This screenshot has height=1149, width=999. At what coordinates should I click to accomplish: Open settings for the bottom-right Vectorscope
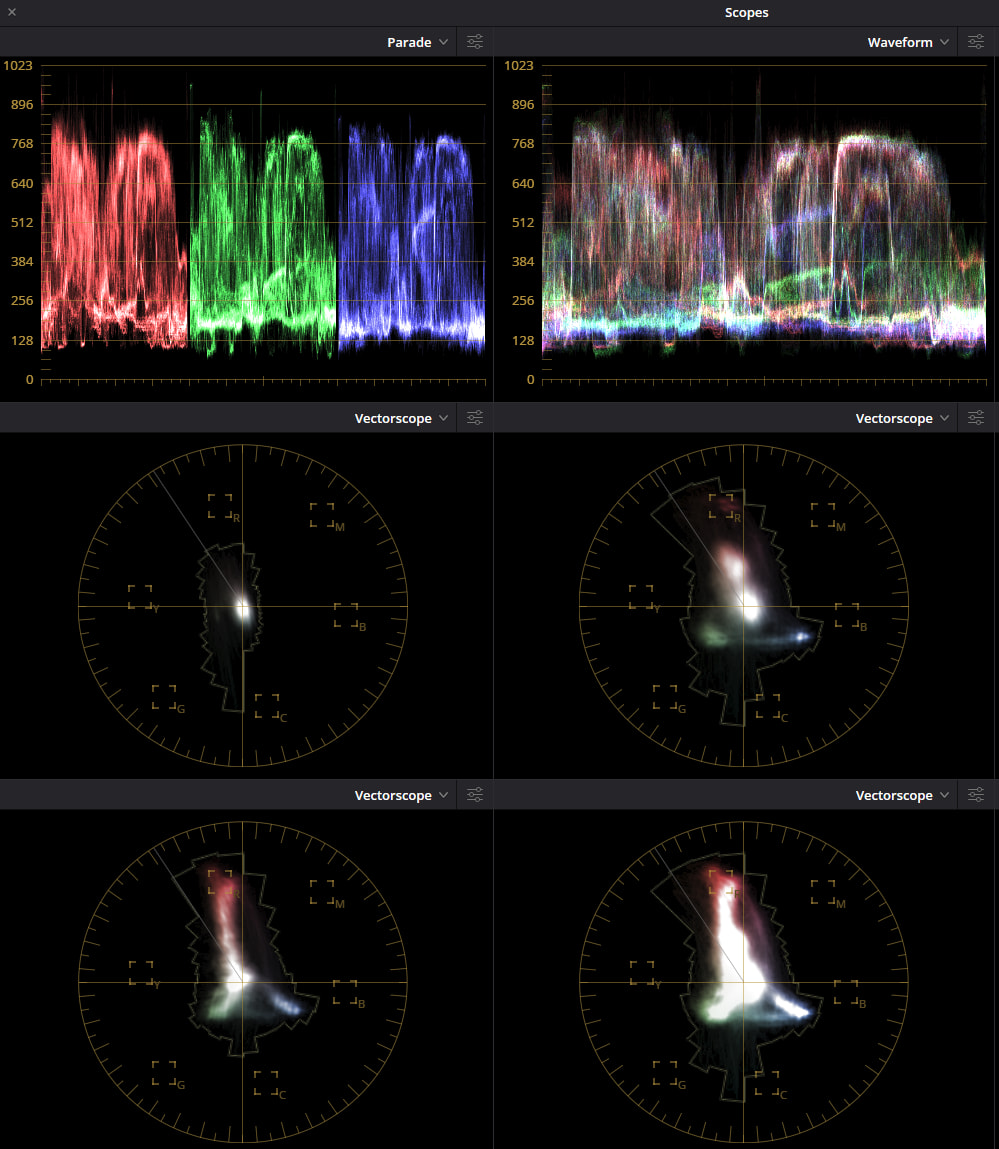click(976, 795)
